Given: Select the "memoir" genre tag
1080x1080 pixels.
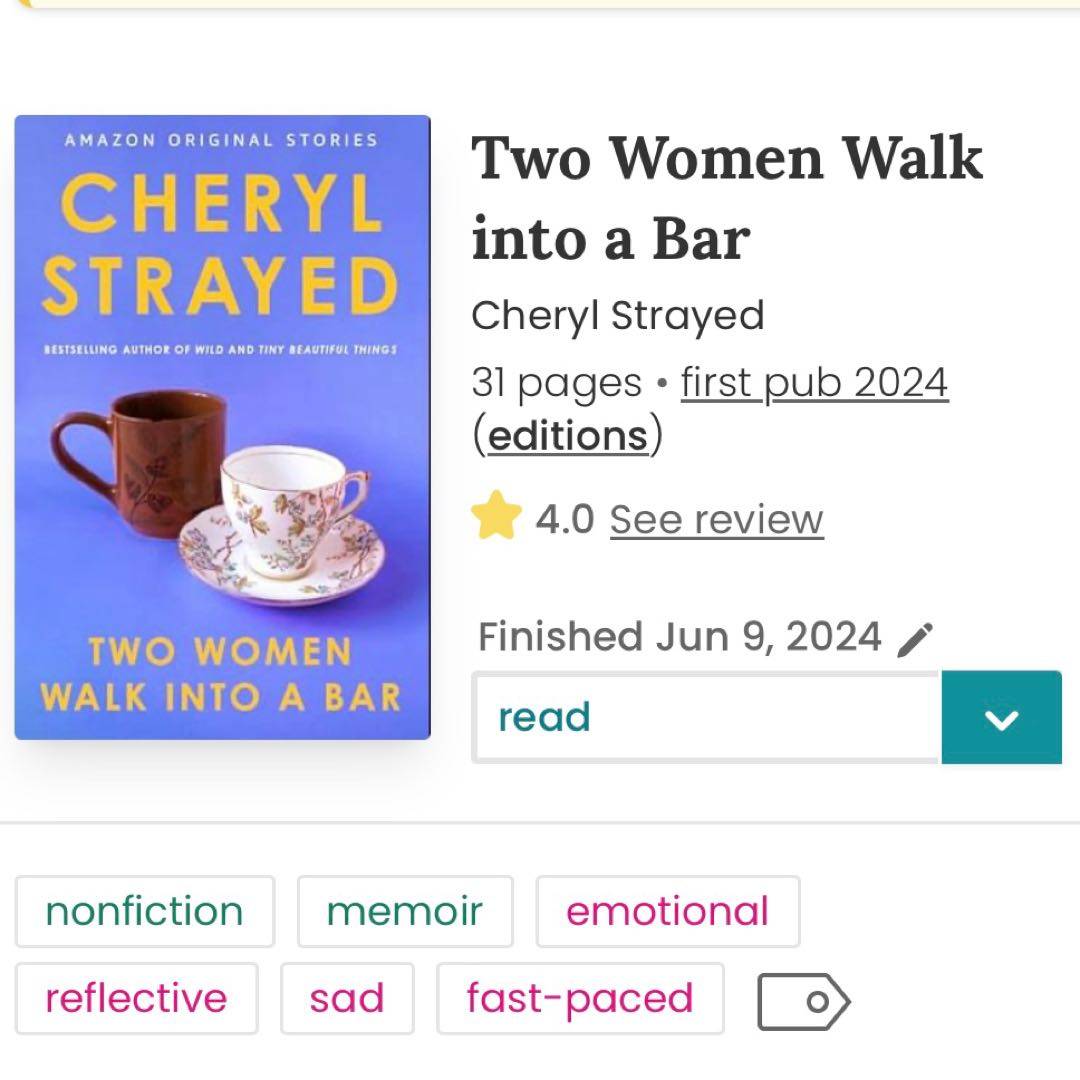Looking at the screenshot, I should pyautogui.click(x=405, y=911).
